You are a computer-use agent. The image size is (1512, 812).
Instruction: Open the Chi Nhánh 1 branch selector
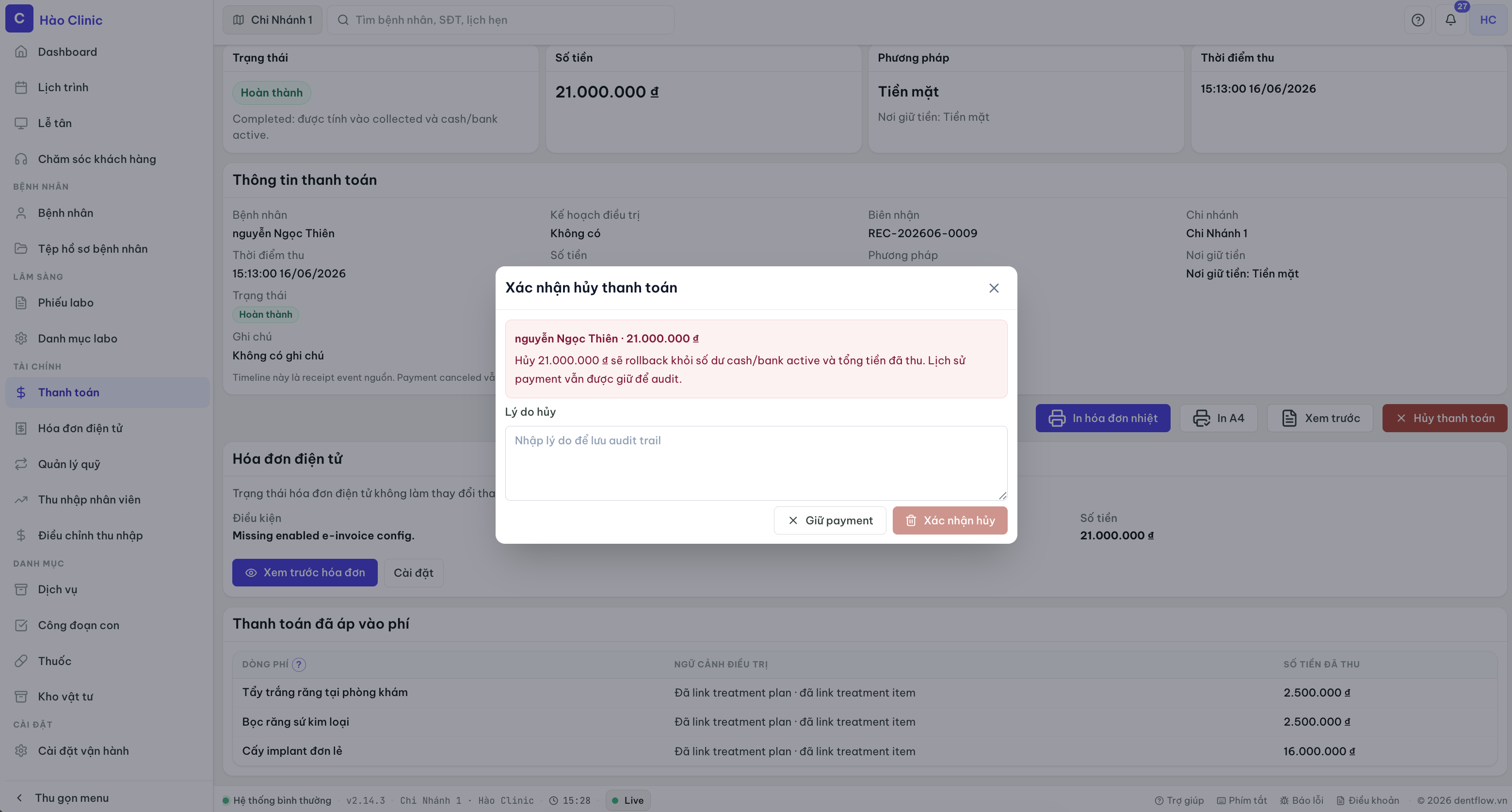click(273, 20)
